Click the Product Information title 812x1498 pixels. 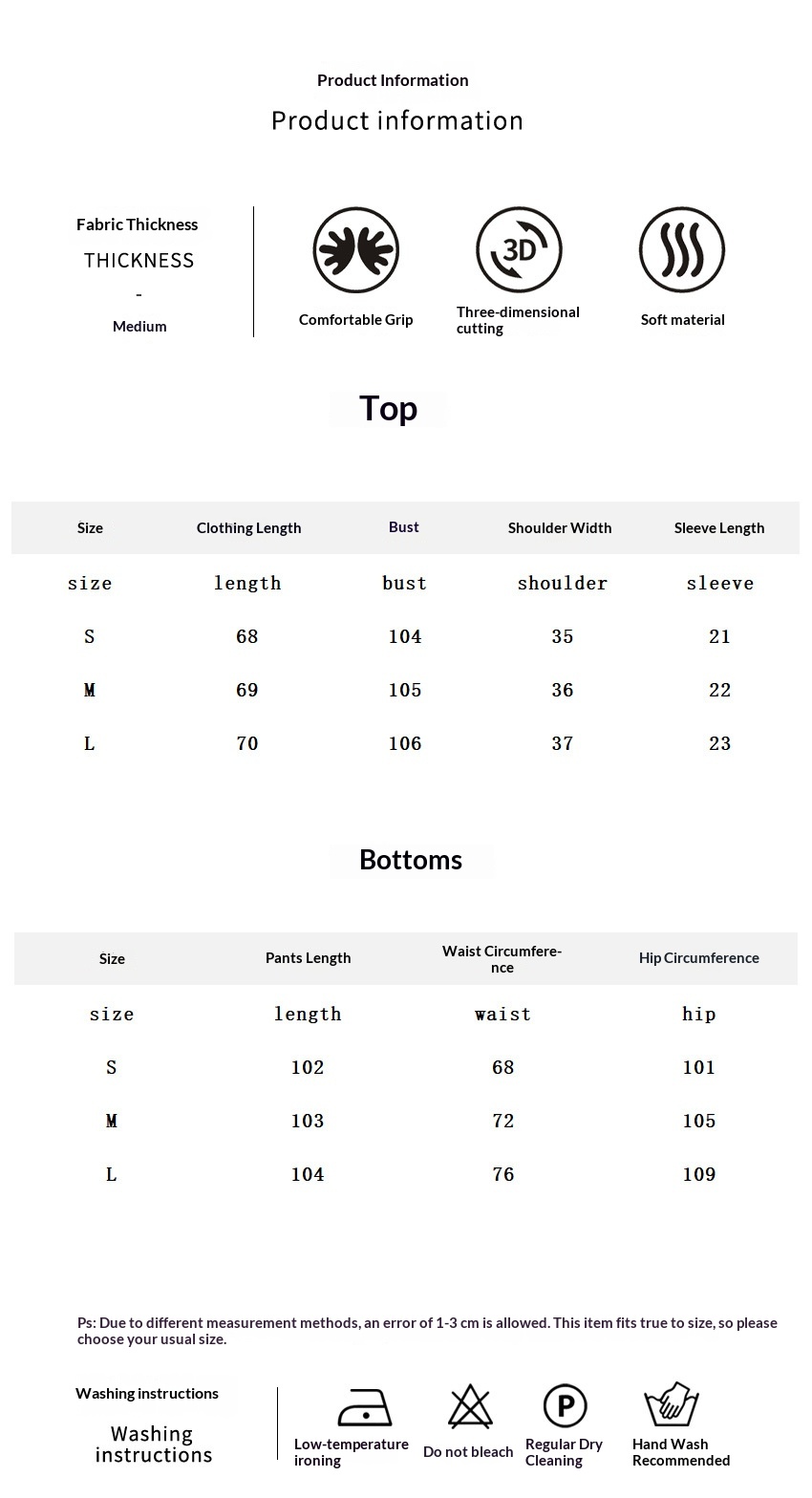click(393, 80)
